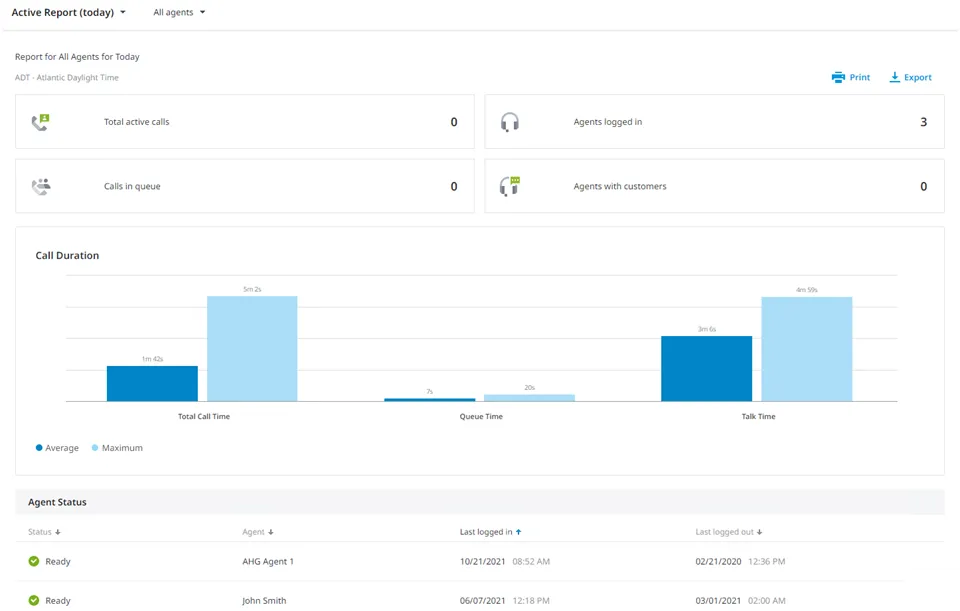Click John Smith Ready status checkmark
Screen dimensions: 960x611
[x=34, y=601]
